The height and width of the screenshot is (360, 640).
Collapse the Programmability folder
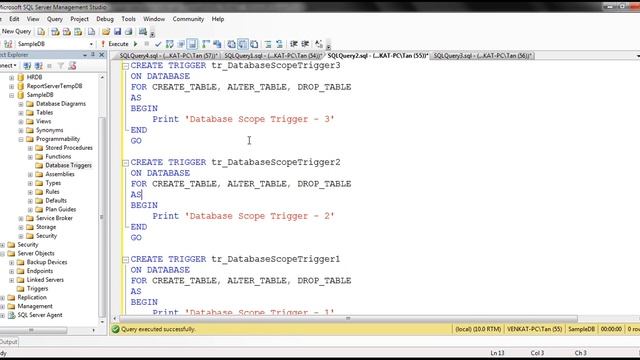(21, 139)
